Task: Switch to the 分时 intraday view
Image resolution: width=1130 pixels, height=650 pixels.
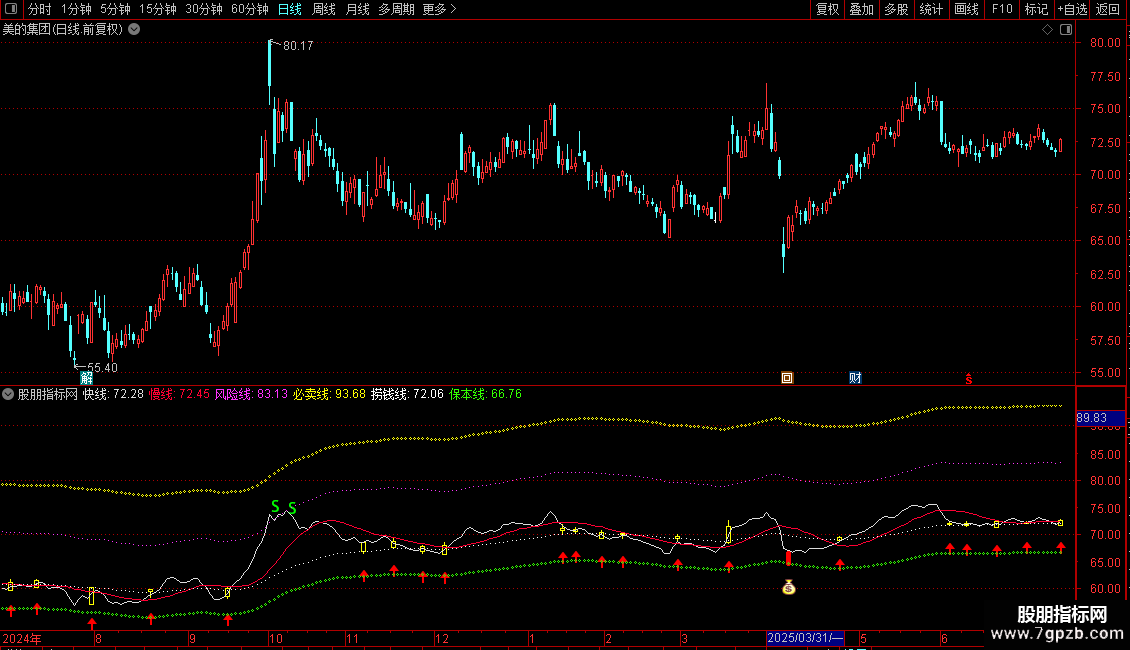Action: click(40, 9)
